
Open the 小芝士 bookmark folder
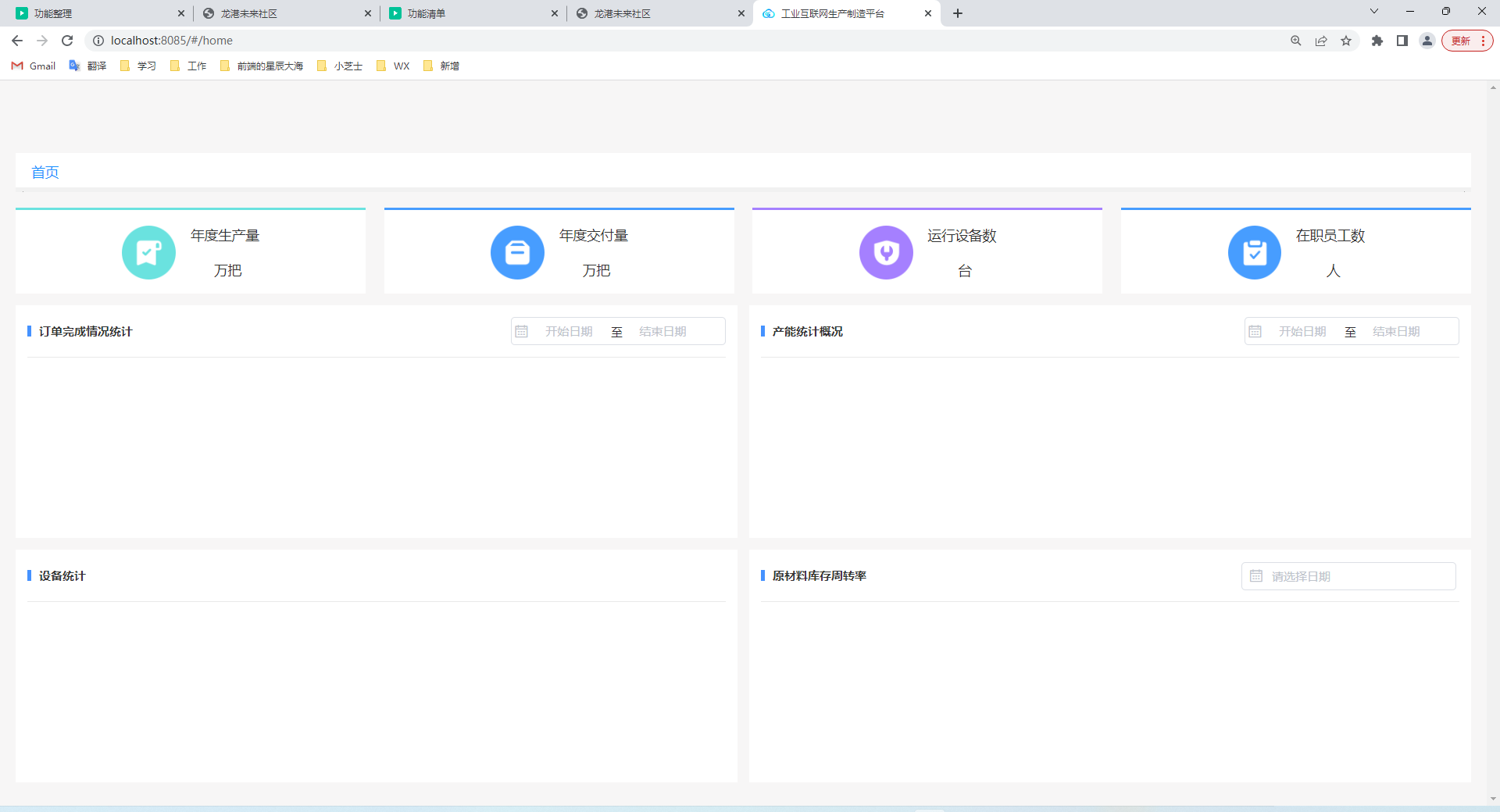339,66
